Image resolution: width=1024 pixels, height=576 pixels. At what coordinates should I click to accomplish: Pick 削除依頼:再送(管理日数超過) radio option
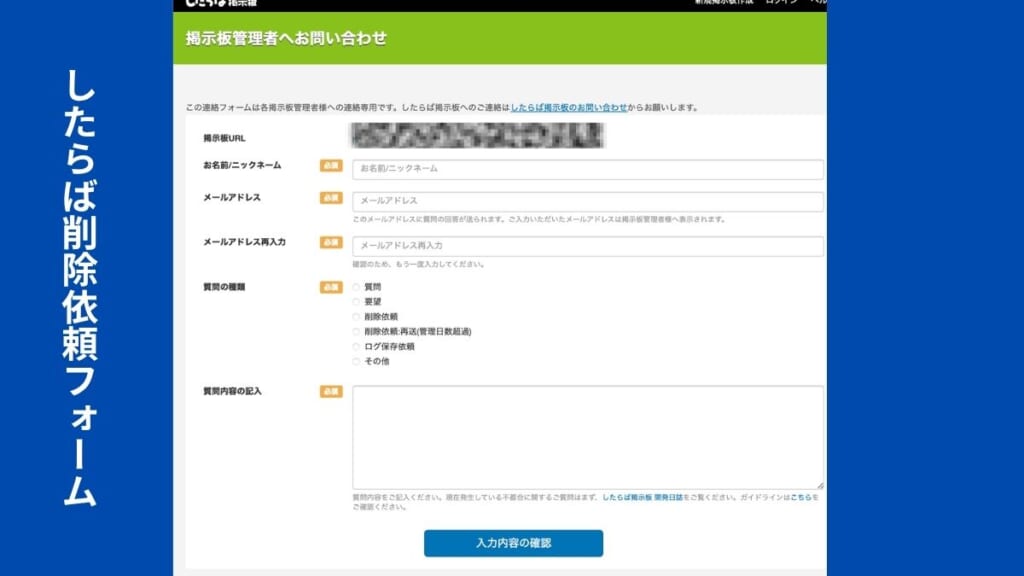click(356, 332)
